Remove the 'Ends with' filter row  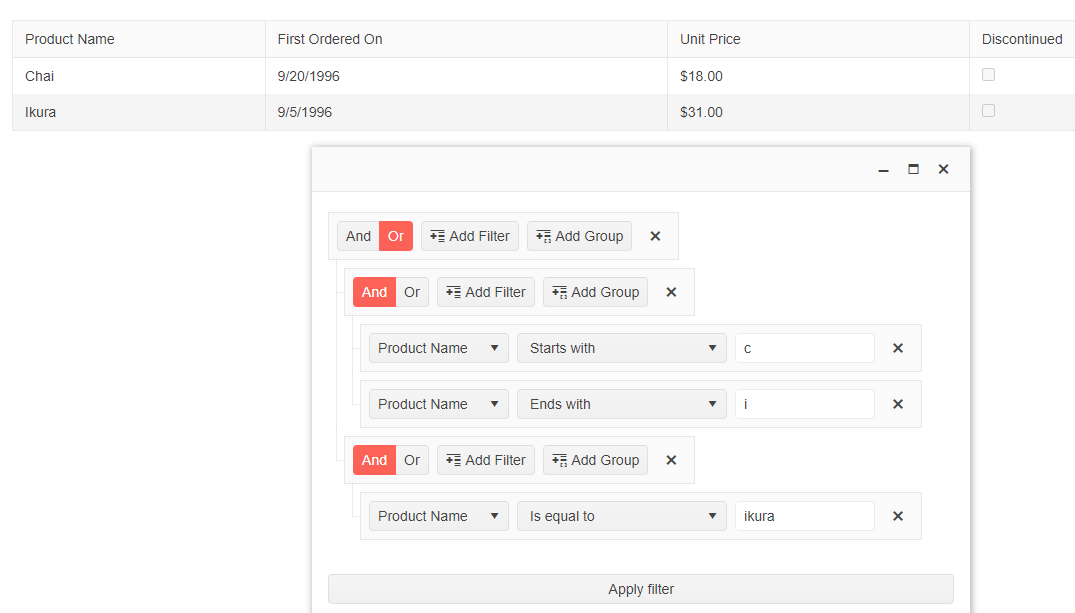coord(897,404)
